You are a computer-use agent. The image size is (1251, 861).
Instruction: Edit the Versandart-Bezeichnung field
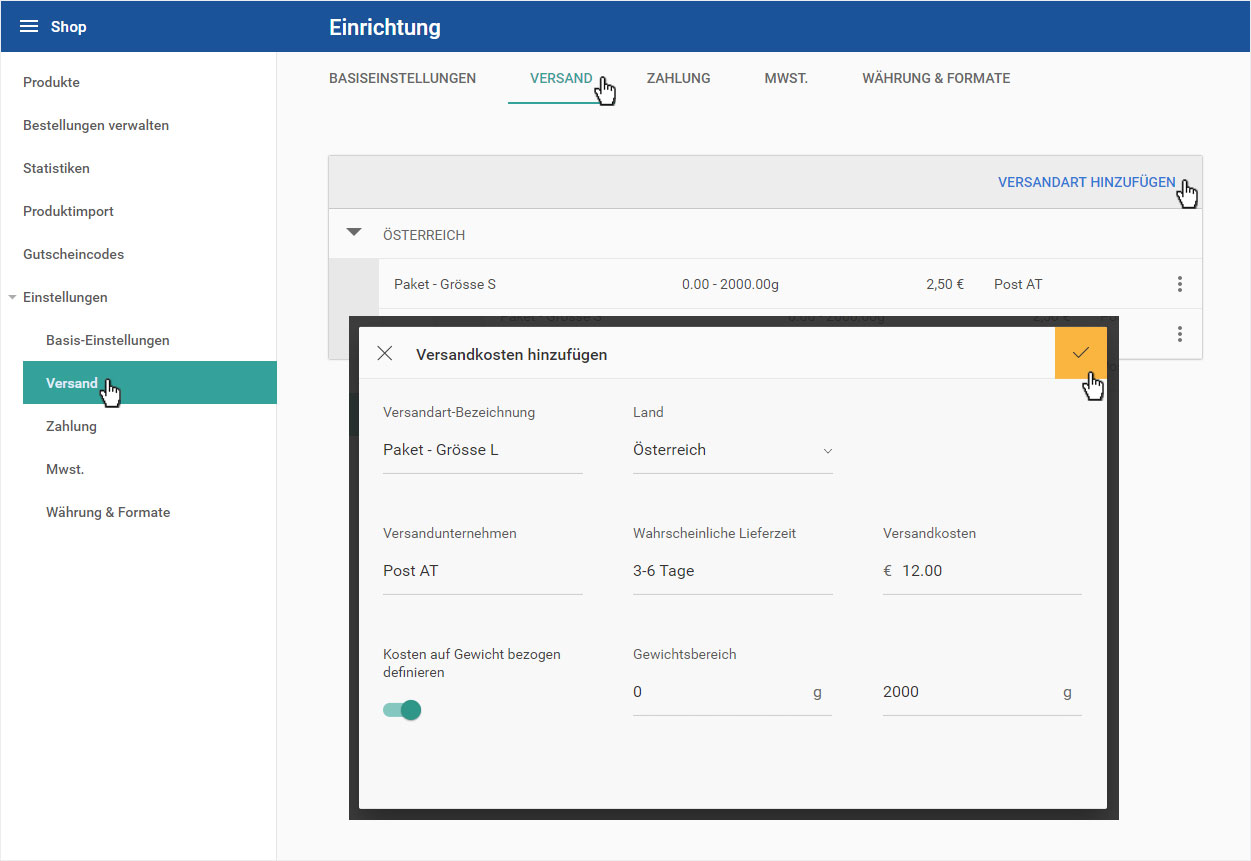click(x=483, y=450)
